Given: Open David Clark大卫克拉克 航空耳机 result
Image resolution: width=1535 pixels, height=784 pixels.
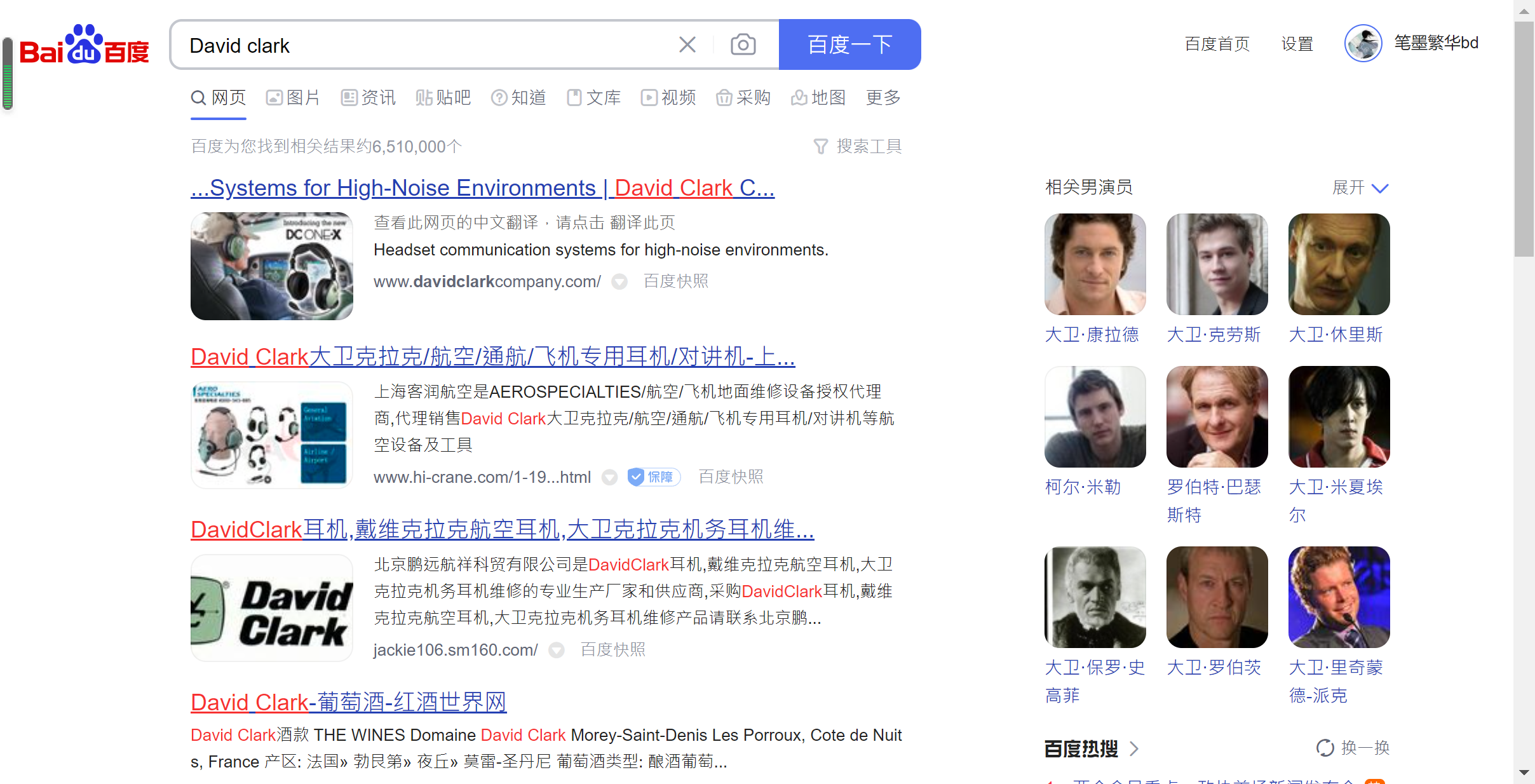Looking at the screenshot, I should (x=493, y=357).
